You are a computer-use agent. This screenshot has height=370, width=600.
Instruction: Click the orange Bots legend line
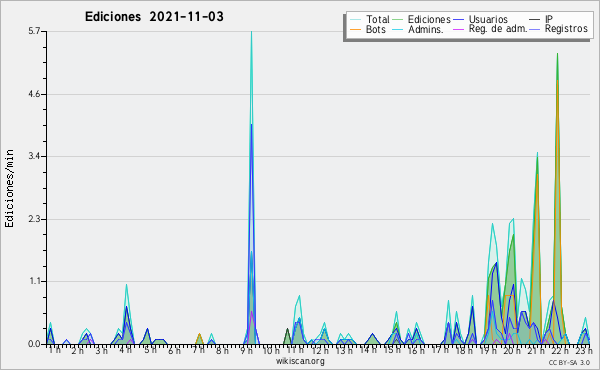pos(355,29)
